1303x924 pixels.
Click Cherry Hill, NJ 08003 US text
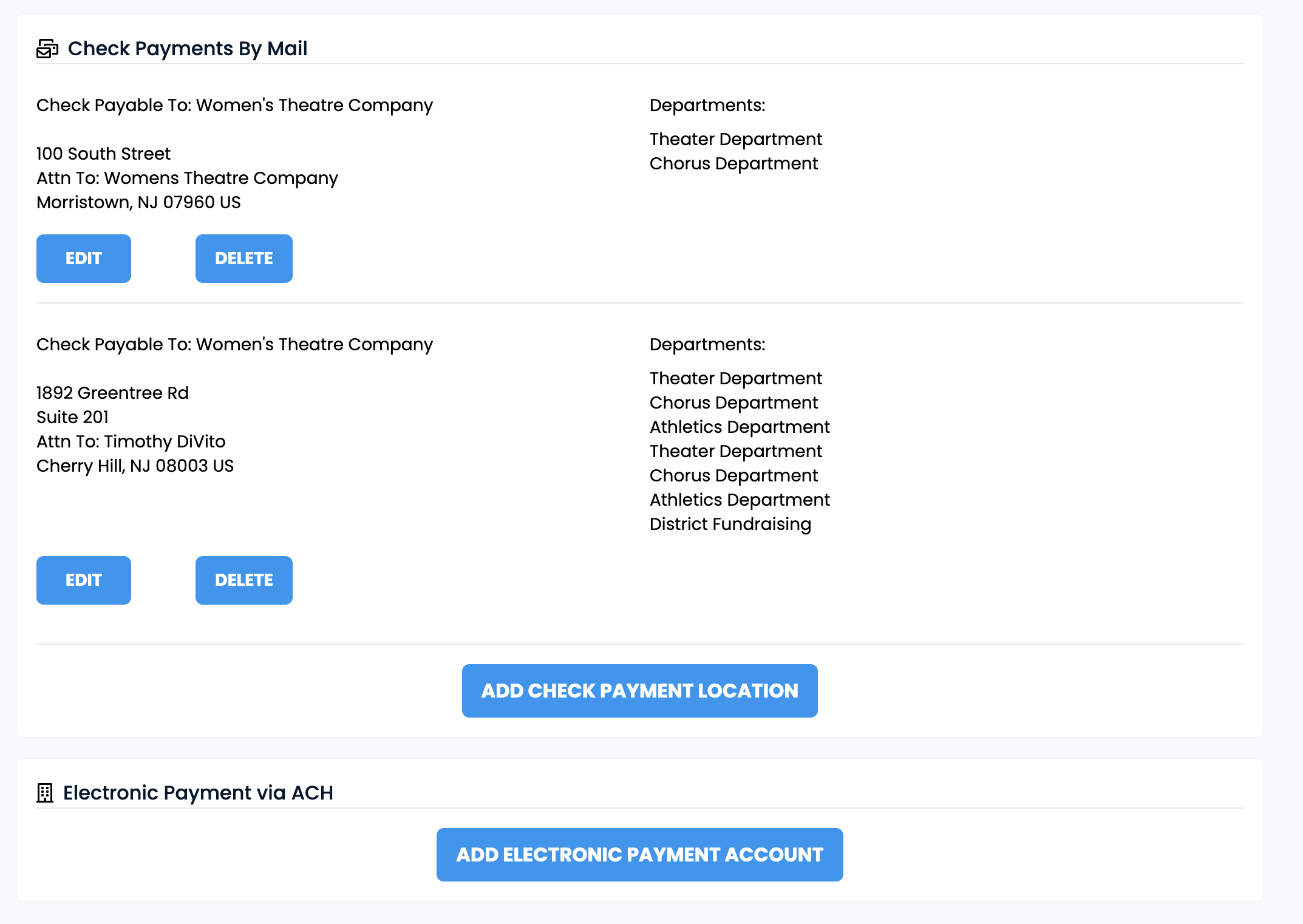coord(135,466)
